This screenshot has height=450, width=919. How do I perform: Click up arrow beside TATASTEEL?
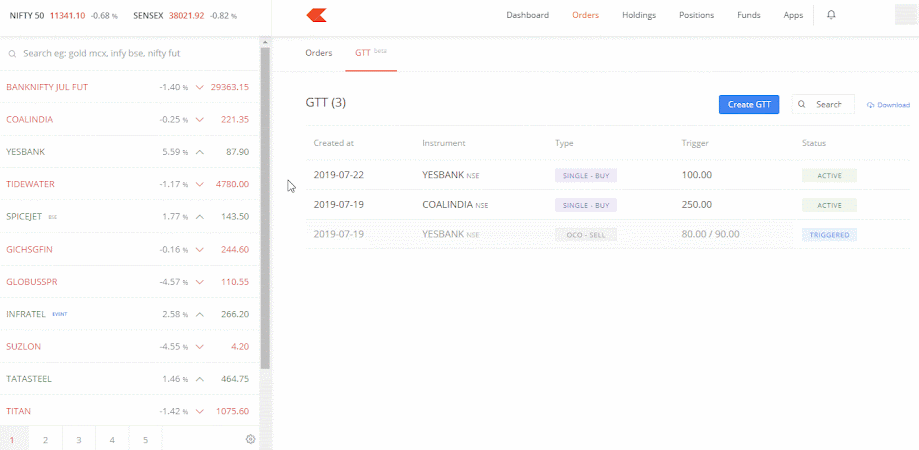[x=200, y=379]
